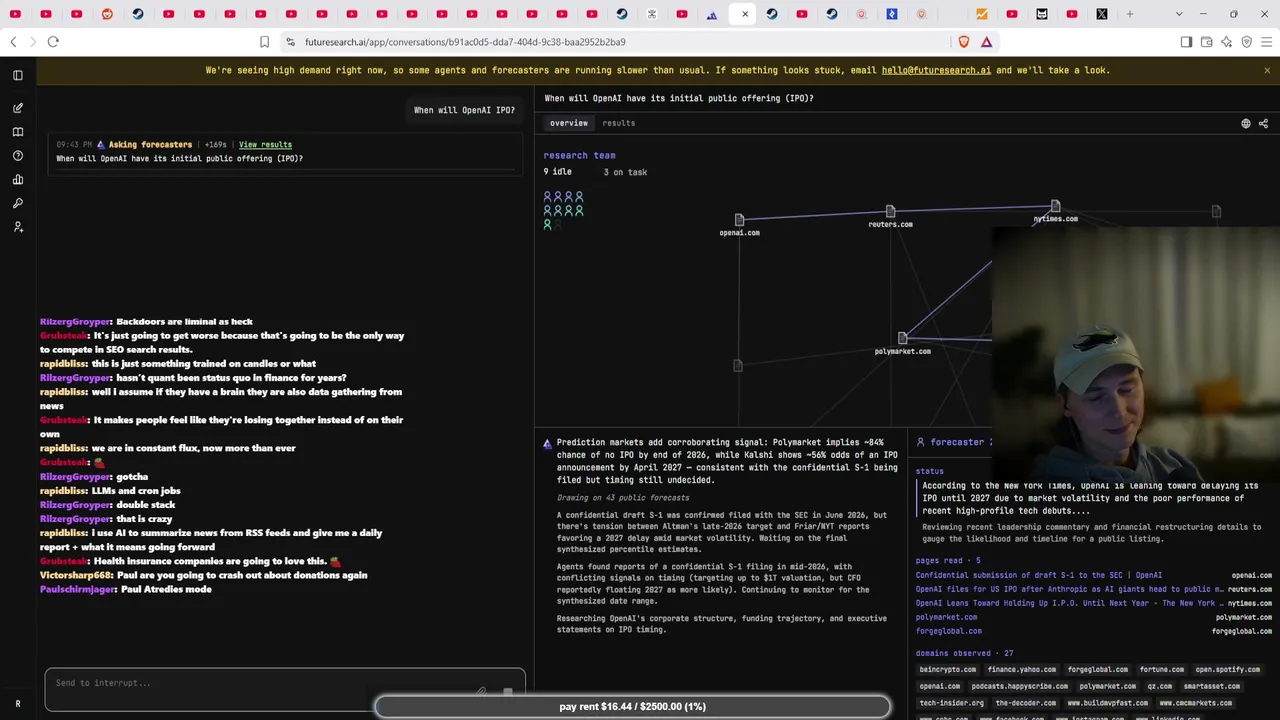Switch to the results tab
The height and width of the screenshot is (720, 1280).
click(619, 123)
